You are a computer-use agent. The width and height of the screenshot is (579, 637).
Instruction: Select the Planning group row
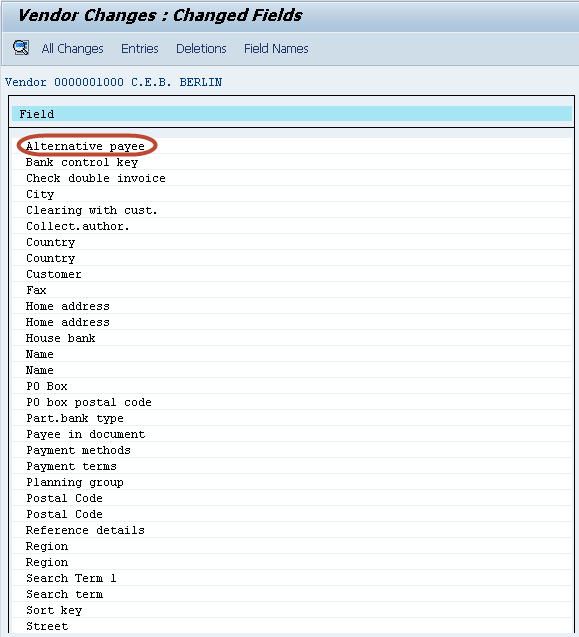(x=292, y=482)
